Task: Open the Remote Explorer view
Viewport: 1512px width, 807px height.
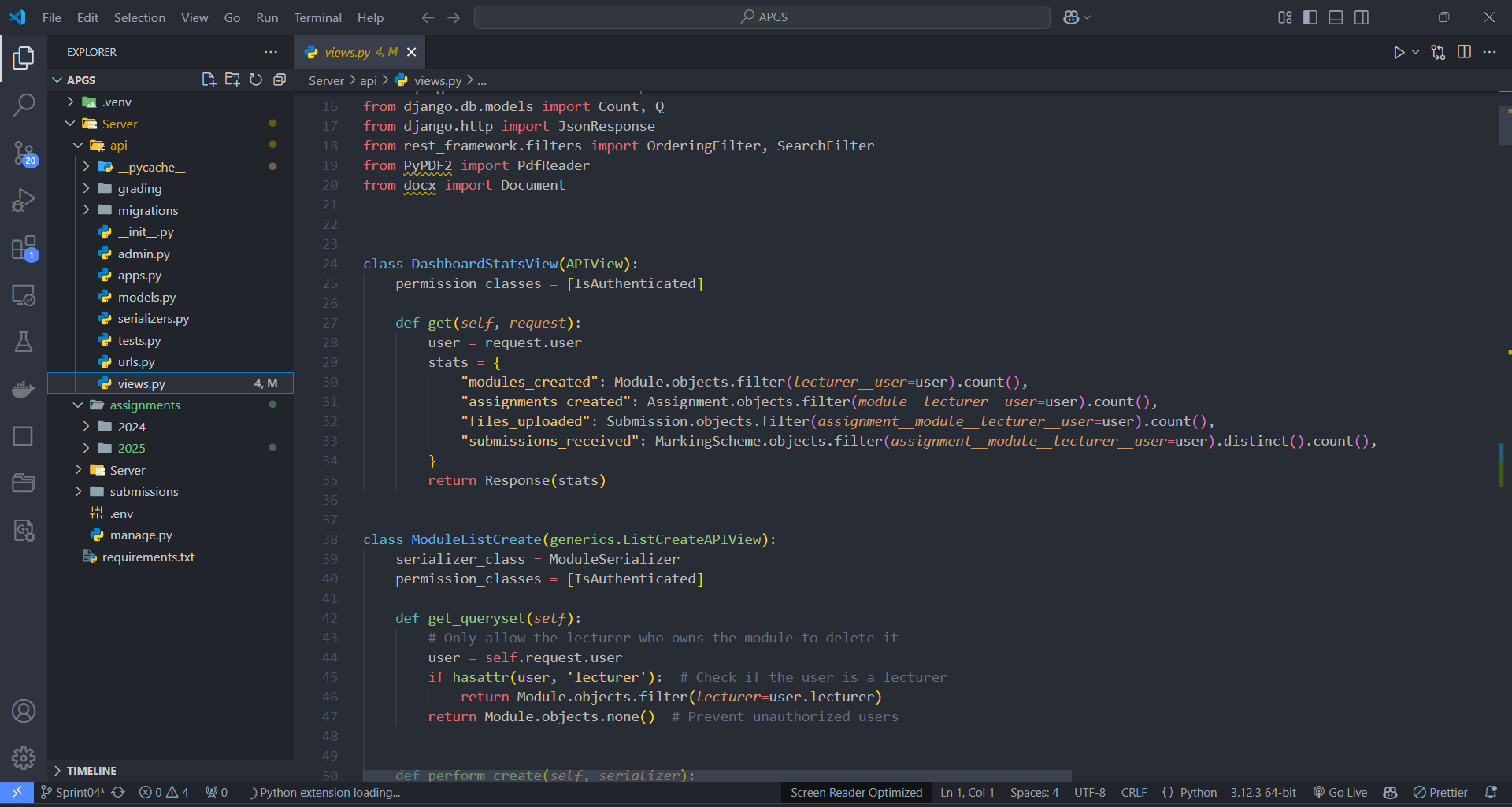Action: tap(24, 294)
